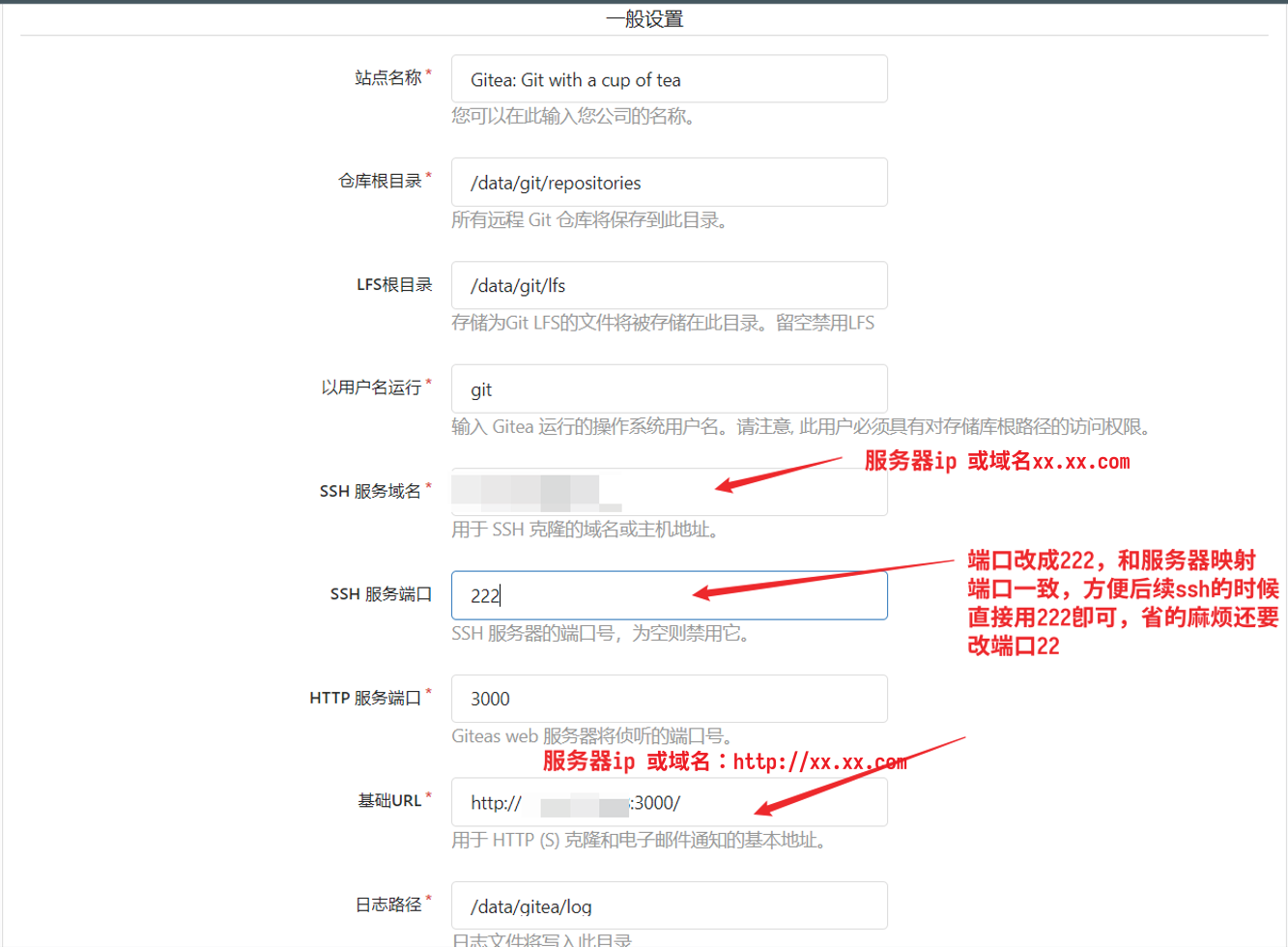Click the help text about 操作系统用户名
1288x947 pixels.
[801, 426]
